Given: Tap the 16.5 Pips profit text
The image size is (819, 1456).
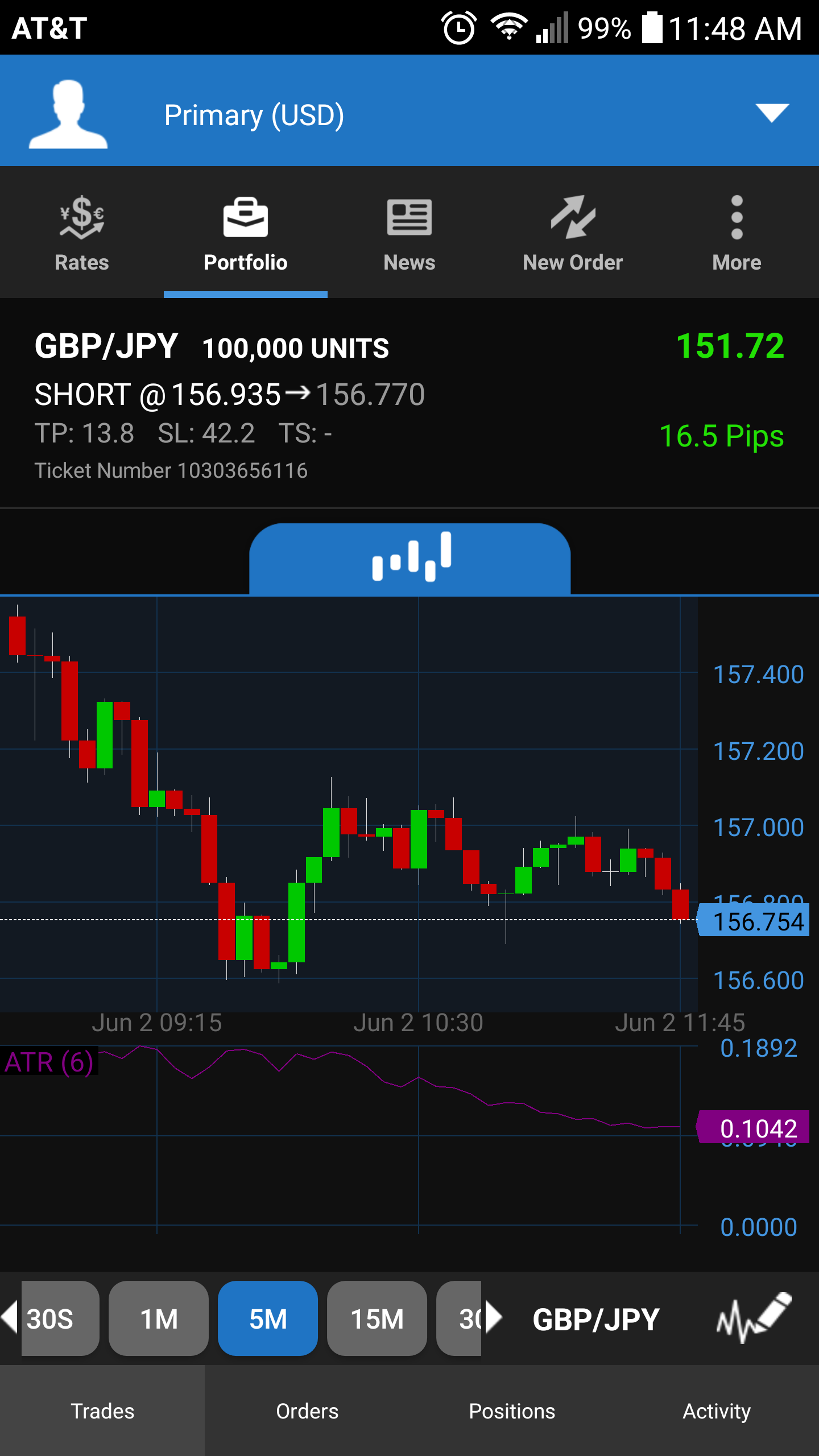Looking at the screenshot, I should point(722,436).
